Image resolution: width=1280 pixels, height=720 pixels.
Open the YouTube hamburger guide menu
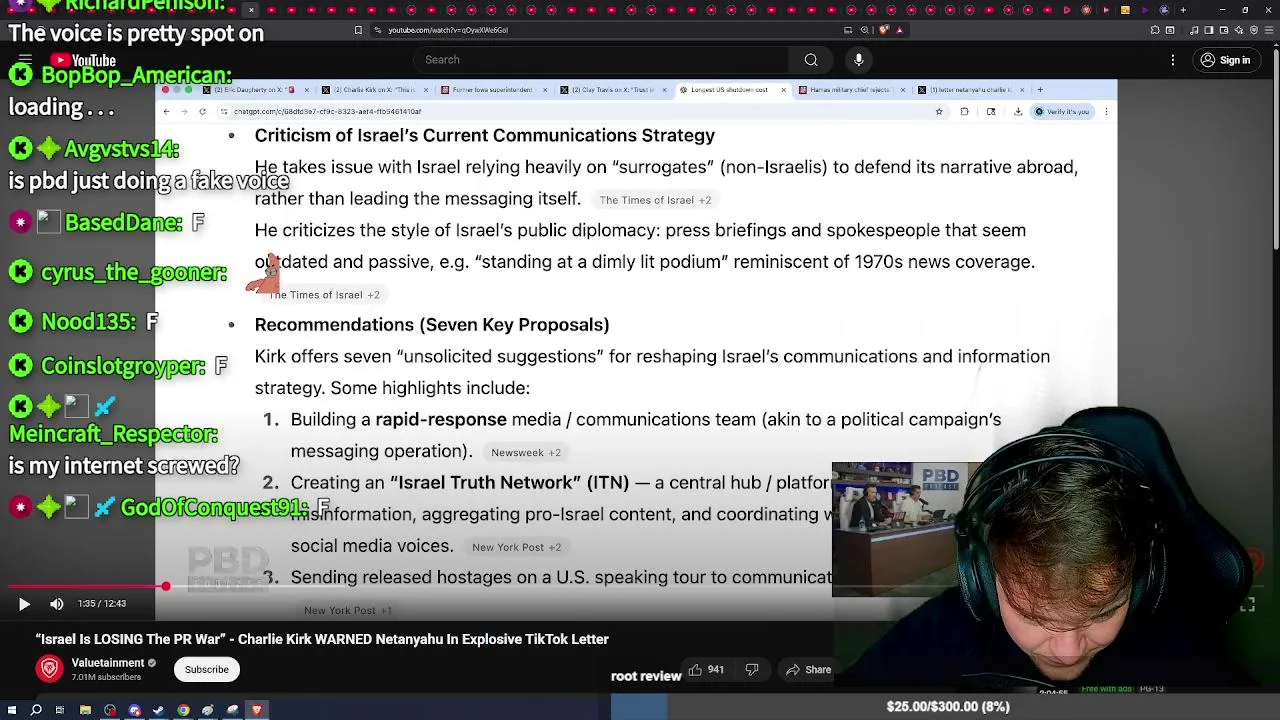(x=25, y=60)
